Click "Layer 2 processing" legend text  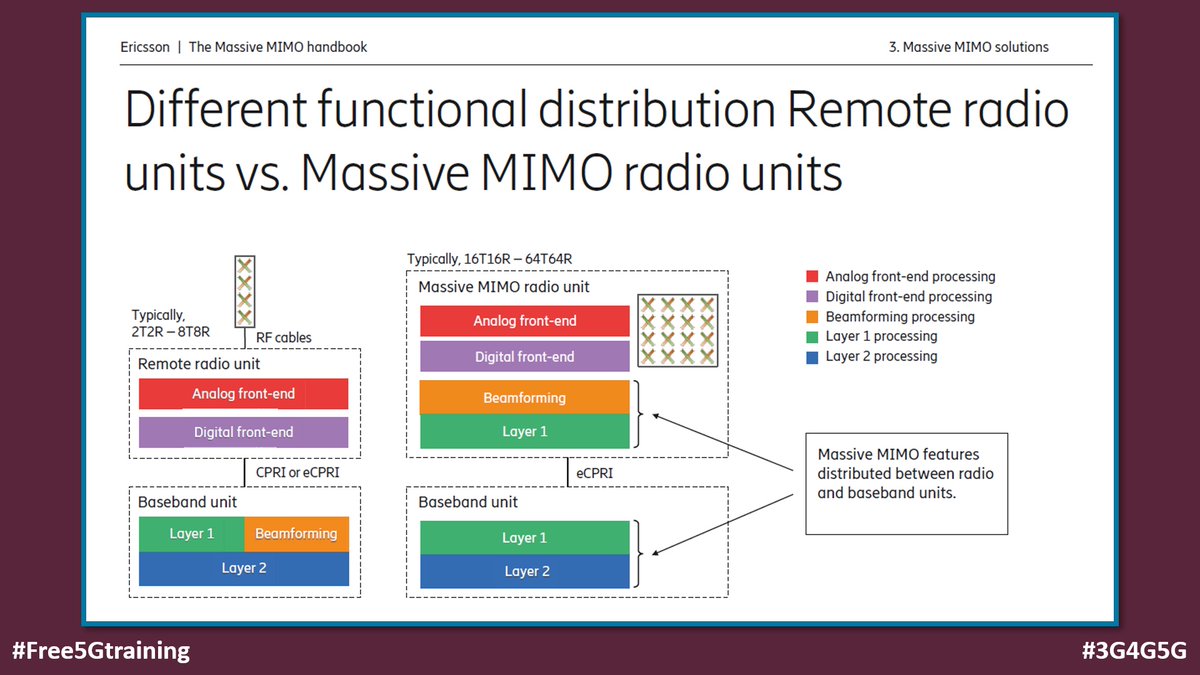click(x=882, y=356)
